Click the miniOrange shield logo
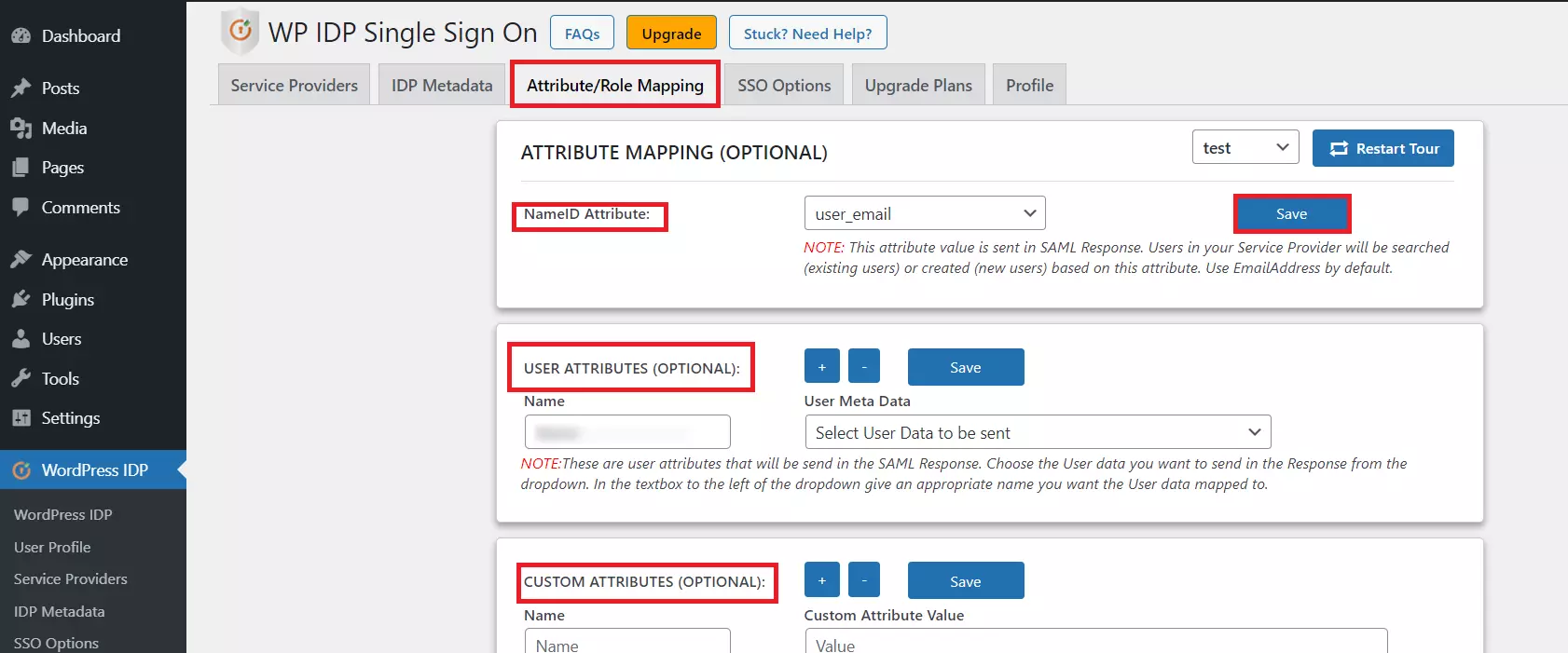Screen dimensions: 1568x653 [240, 32]
